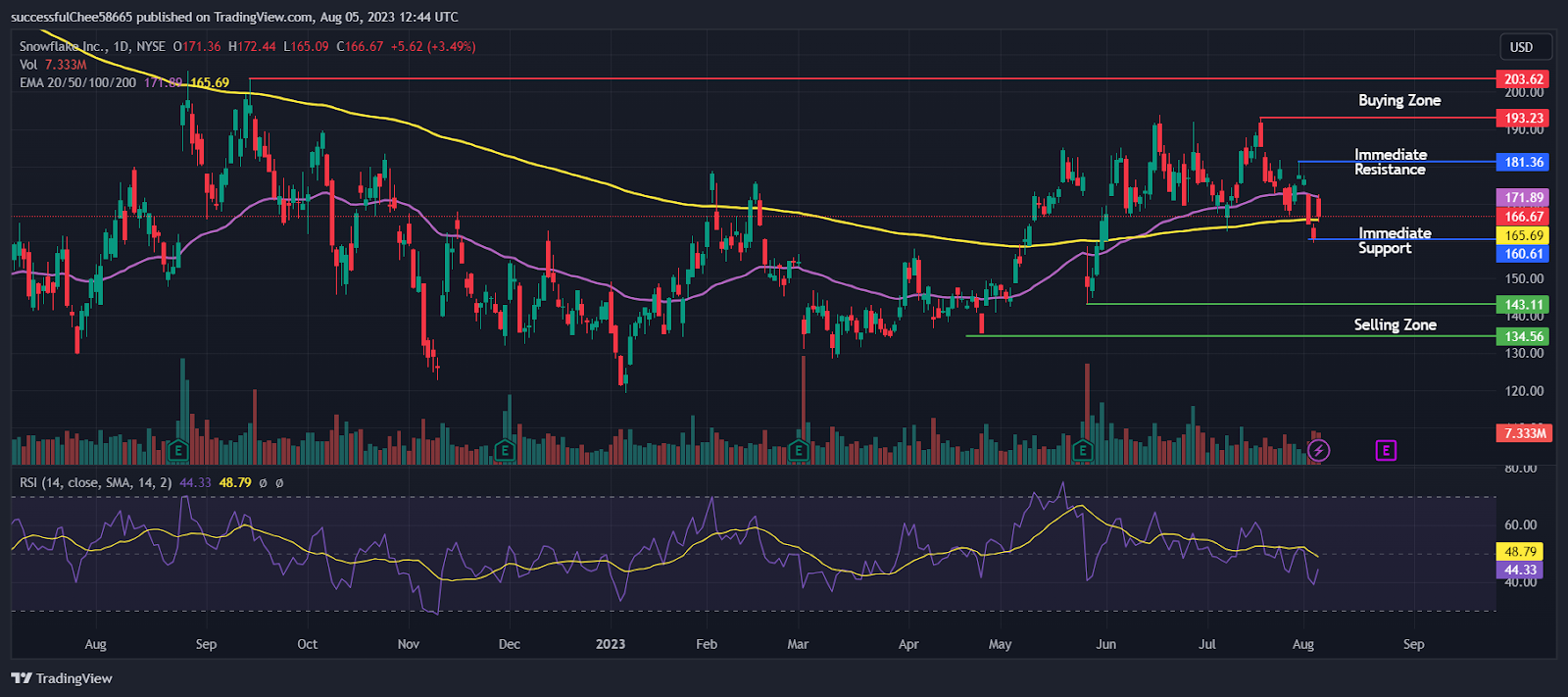Click the Jun label on time axis
The image size is (1568, 697).
pyautogui.click(x=1106, y=644)
